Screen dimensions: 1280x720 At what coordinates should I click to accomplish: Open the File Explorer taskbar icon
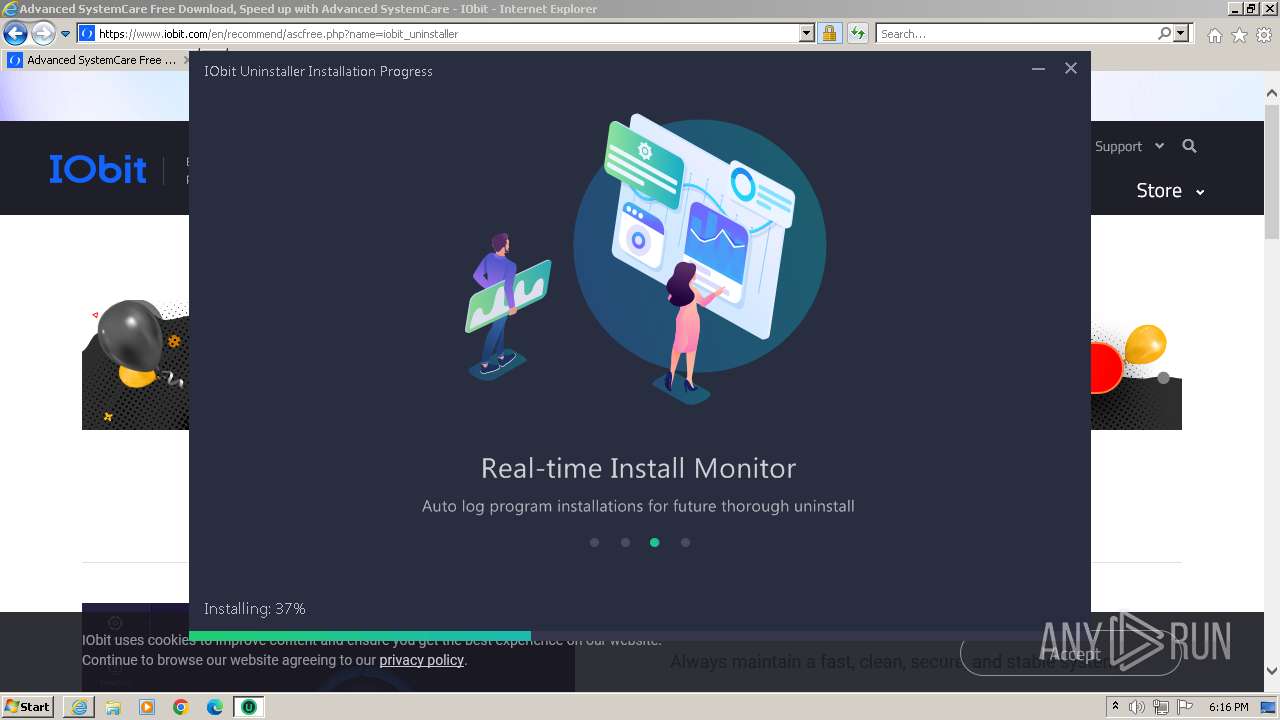pos(113,707)
